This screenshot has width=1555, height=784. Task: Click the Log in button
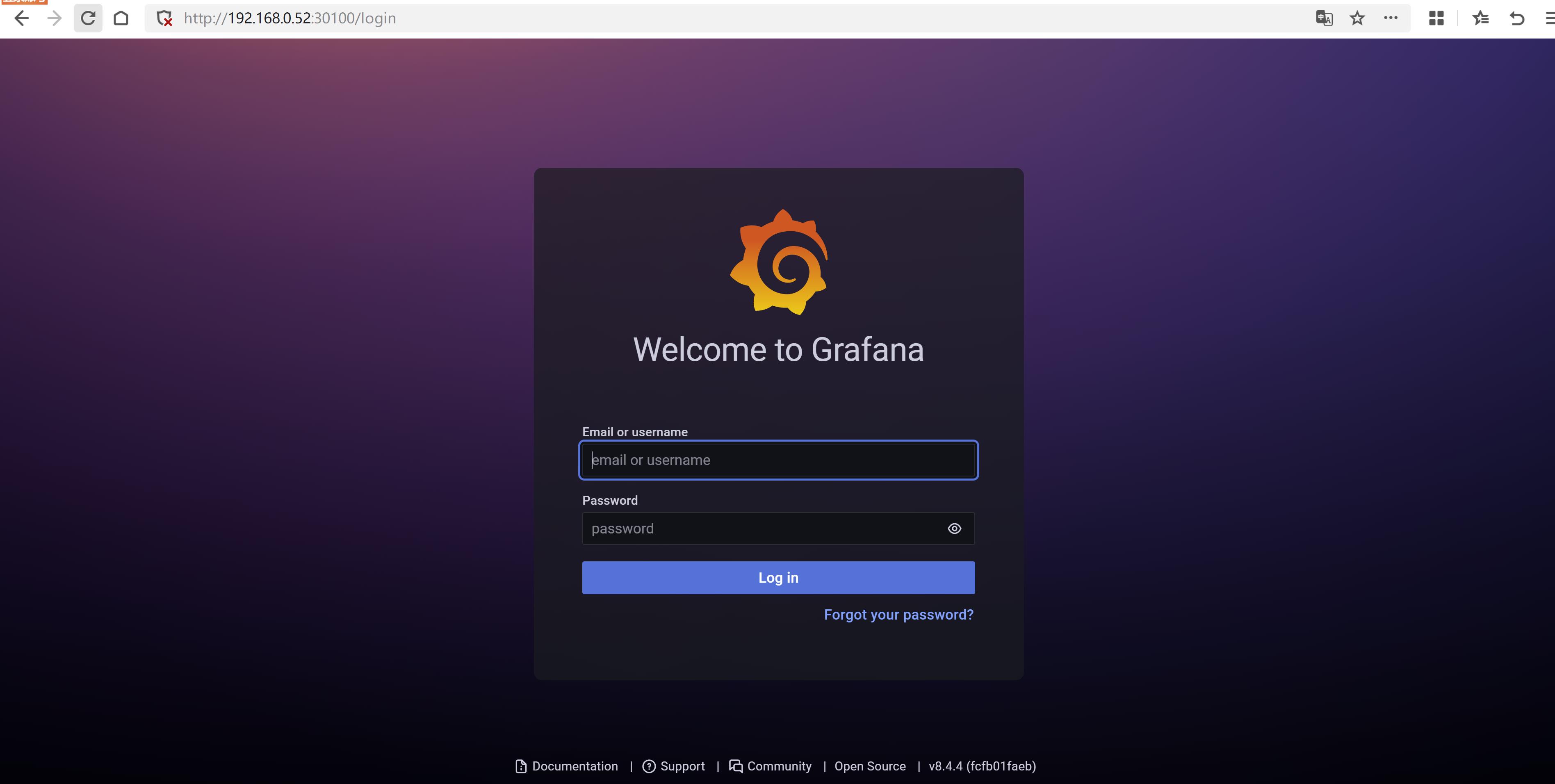point(779,577)
